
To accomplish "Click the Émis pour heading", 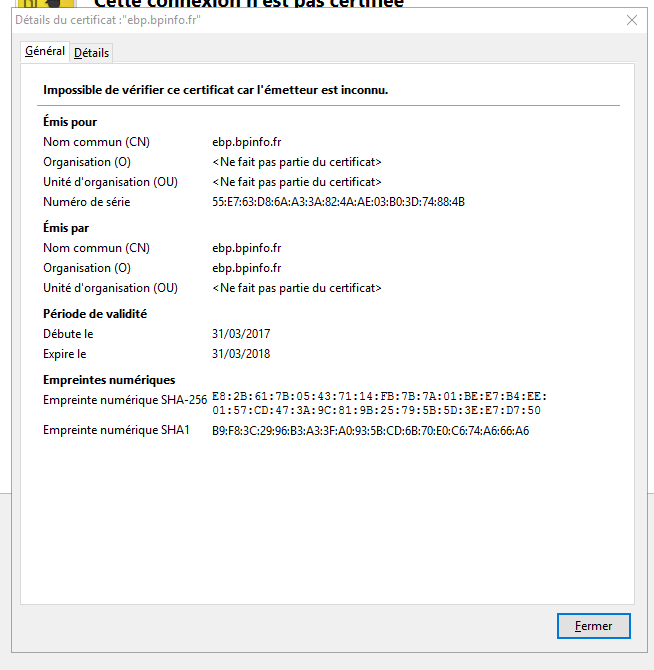I will point(70,122).
